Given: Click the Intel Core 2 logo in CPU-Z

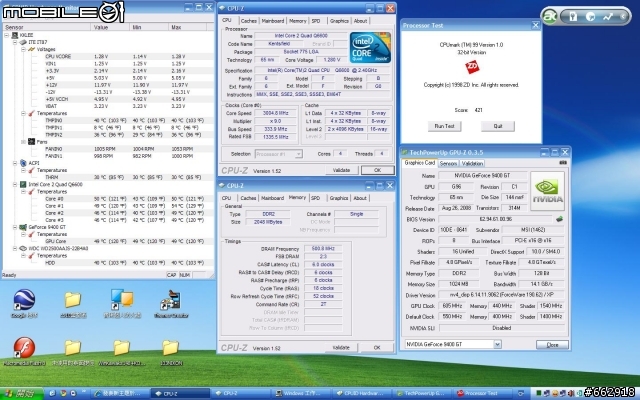Looking at the screenshot, I should click(370, 47).
